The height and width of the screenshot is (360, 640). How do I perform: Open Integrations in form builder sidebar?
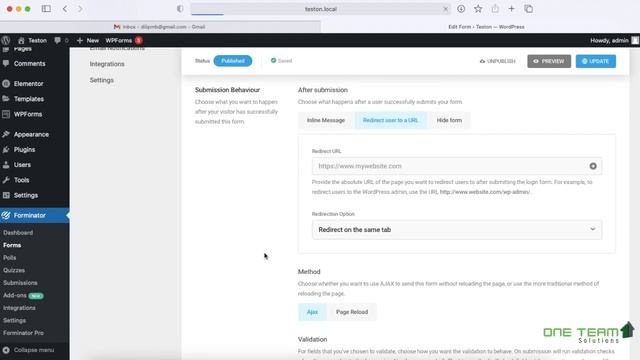[x=107, y=64]
